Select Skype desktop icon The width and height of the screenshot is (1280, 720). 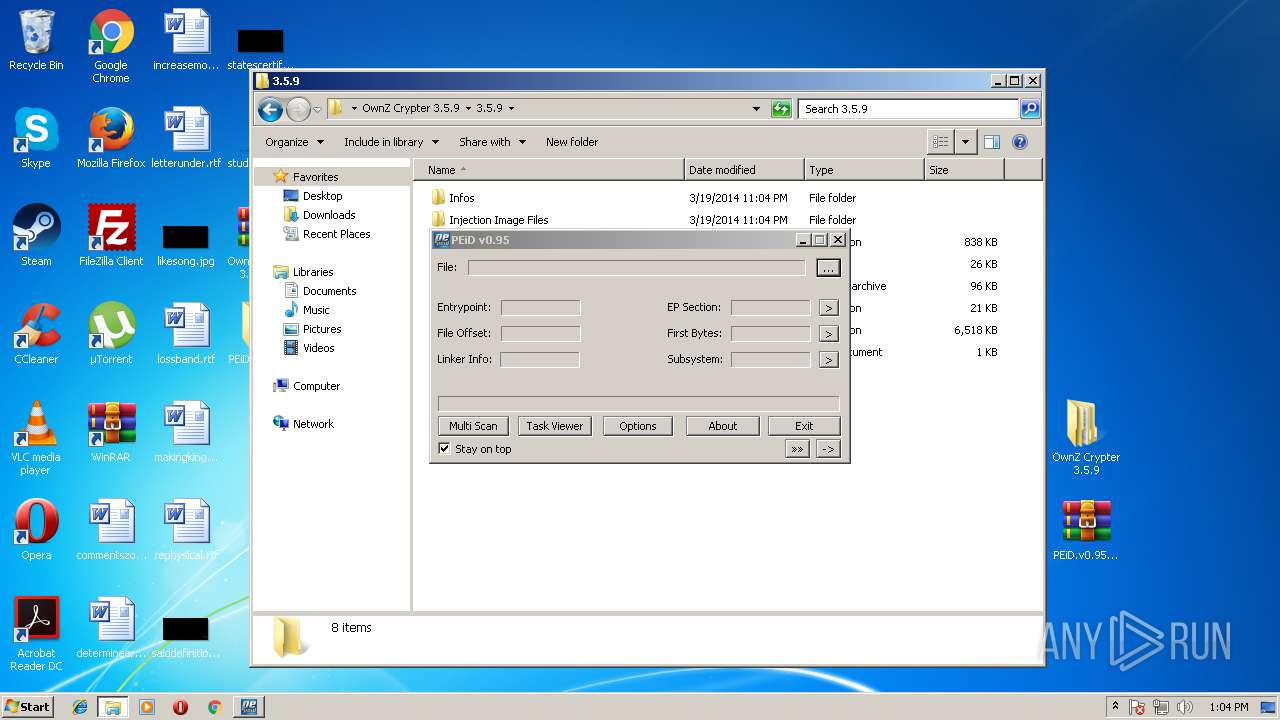click(36, 138)
